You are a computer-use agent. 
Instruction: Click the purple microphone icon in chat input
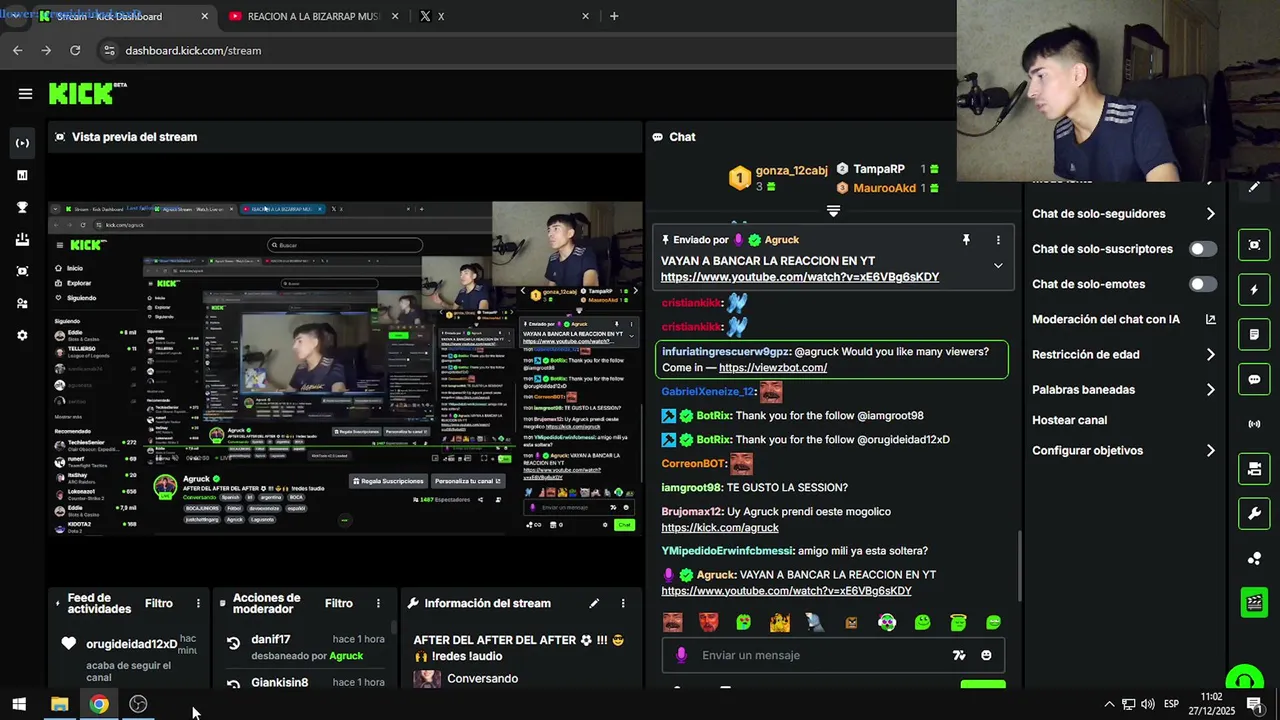(681, 655)
